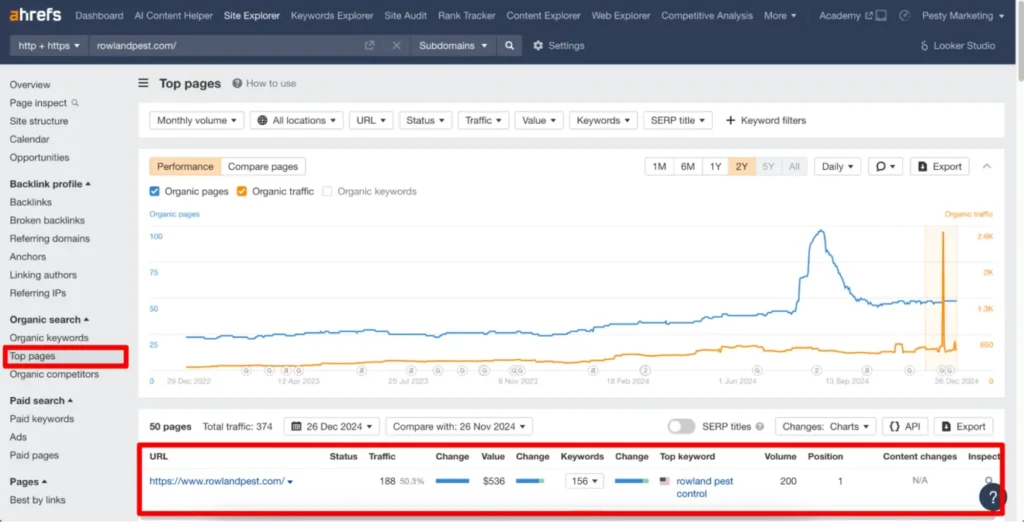Open the target URL in a new tab icon
This screenshot has height=522, width=1024.
click(370, 46)
